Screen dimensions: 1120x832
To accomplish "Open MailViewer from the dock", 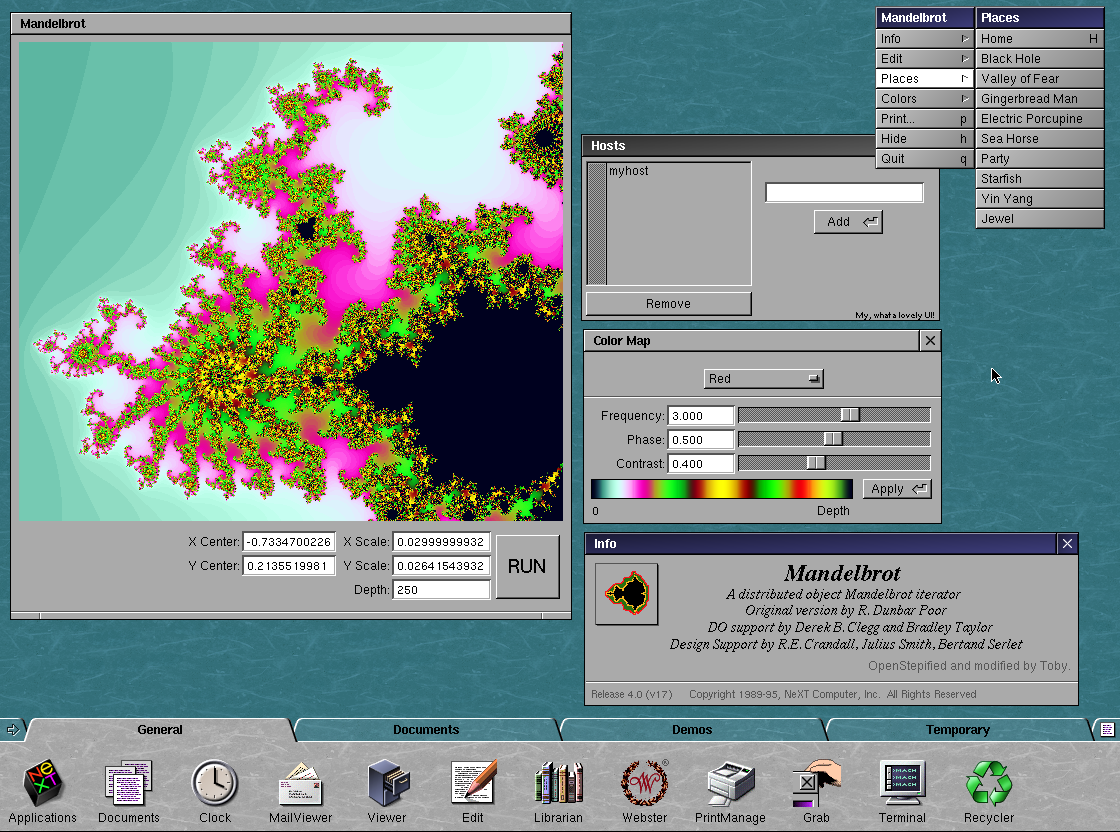I will 300,783.
